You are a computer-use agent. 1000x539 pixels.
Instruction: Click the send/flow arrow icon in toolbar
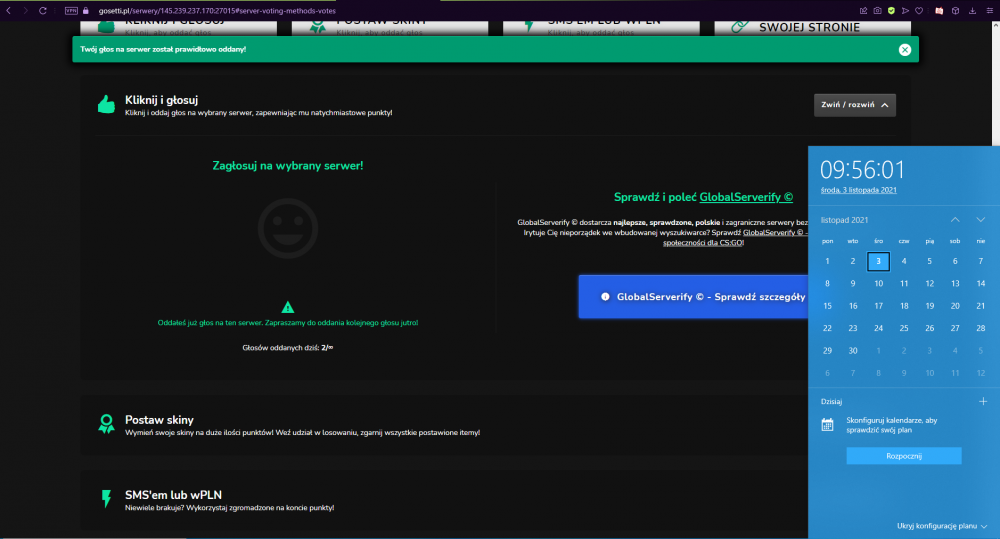click(x=905, y=10)
